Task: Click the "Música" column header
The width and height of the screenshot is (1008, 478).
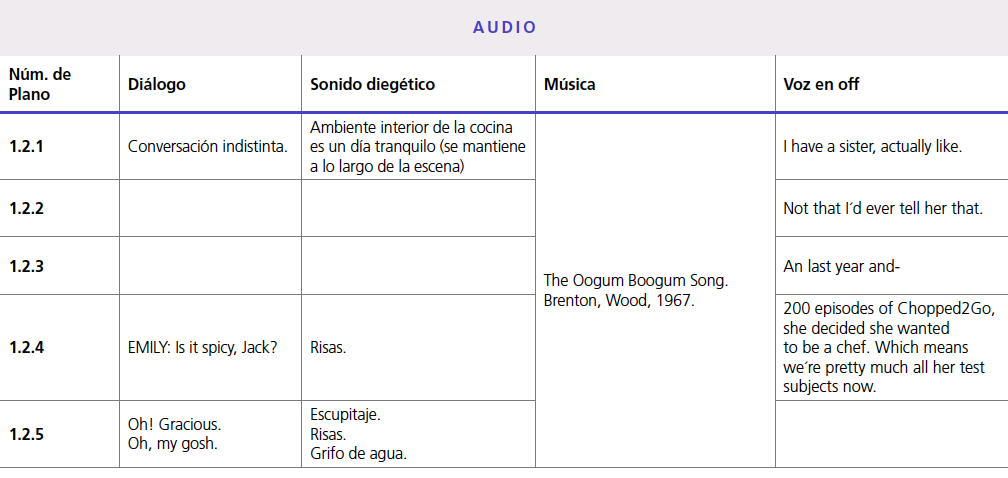Action: click(x=569, y=85)
